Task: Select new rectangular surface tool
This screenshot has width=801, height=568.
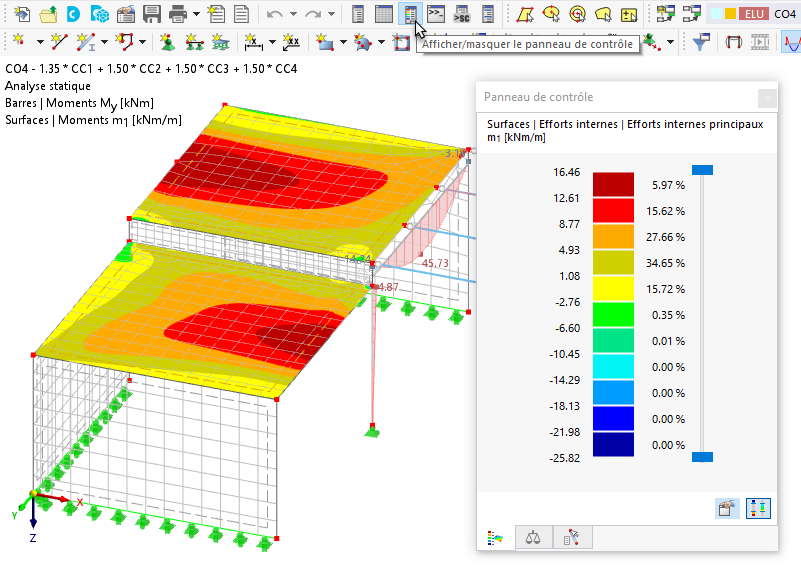Action: 324,42
